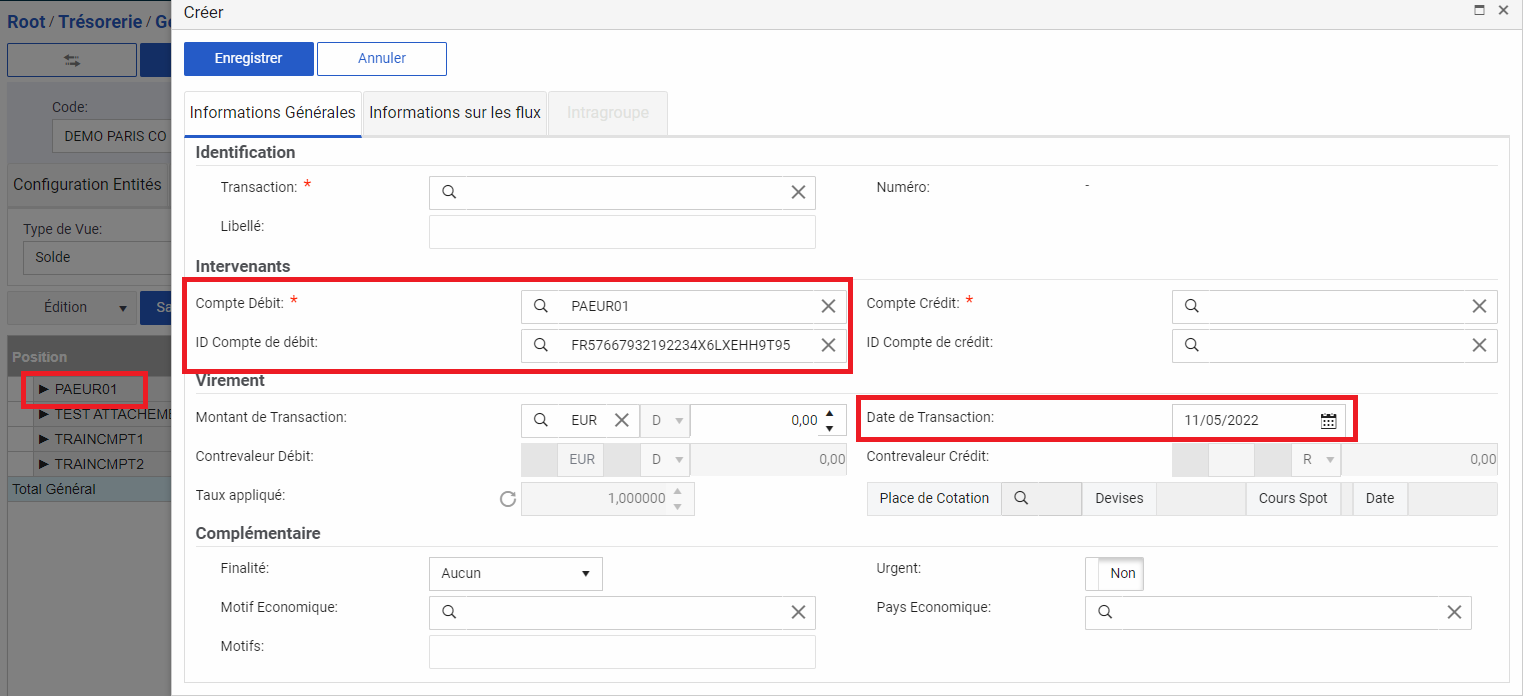Toggle the Urgent switch

tap(1114, 573)
